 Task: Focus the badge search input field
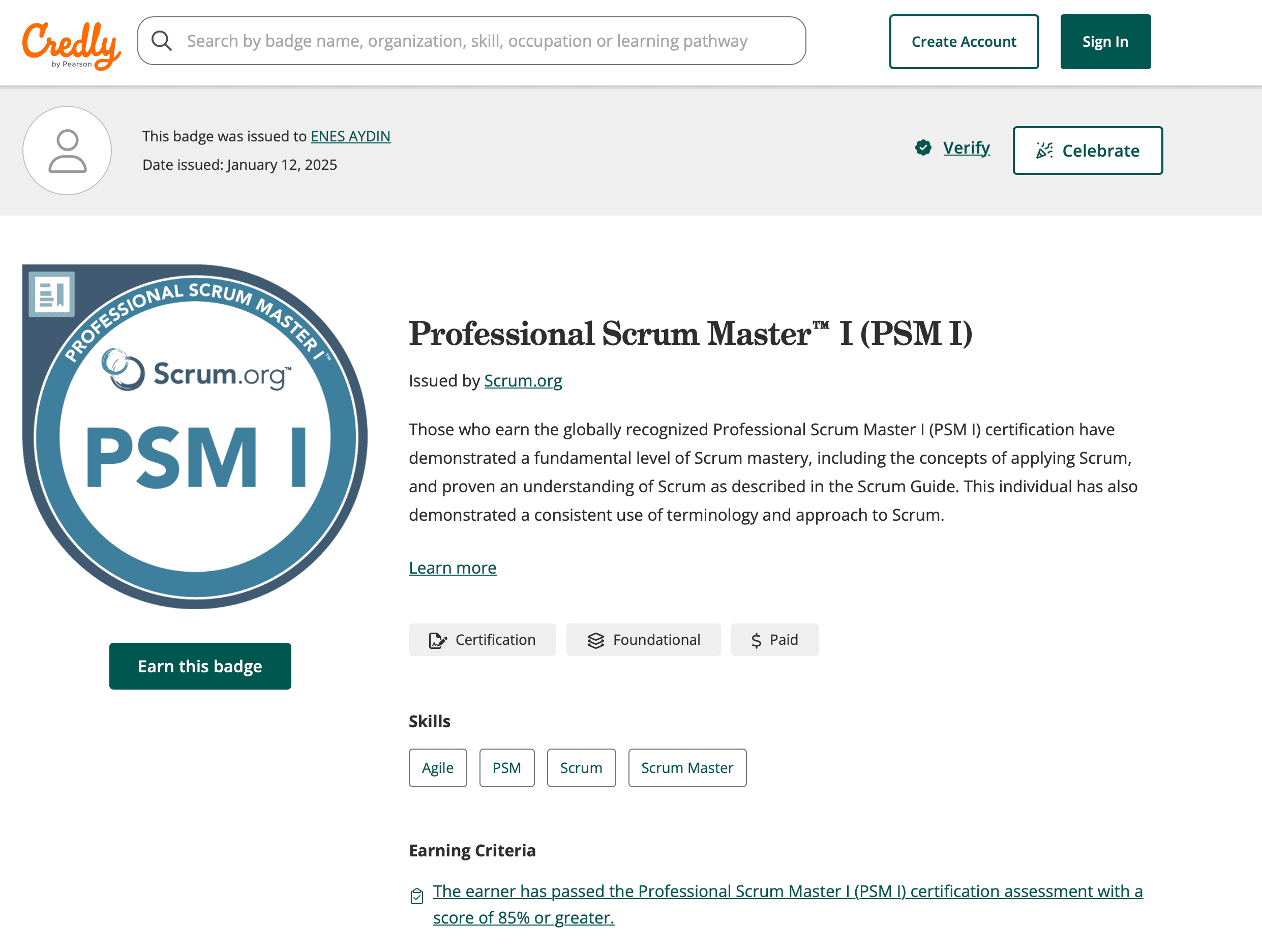471,41
